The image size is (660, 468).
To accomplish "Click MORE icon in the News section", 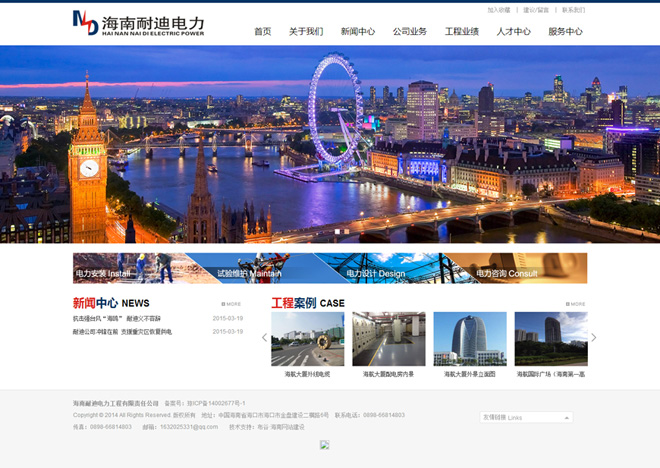I will click(x=231, y=304).
